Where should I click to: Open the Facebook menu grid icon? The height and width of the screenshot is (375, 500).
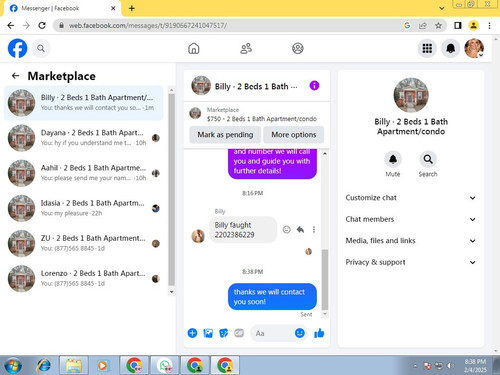(427, 48)
